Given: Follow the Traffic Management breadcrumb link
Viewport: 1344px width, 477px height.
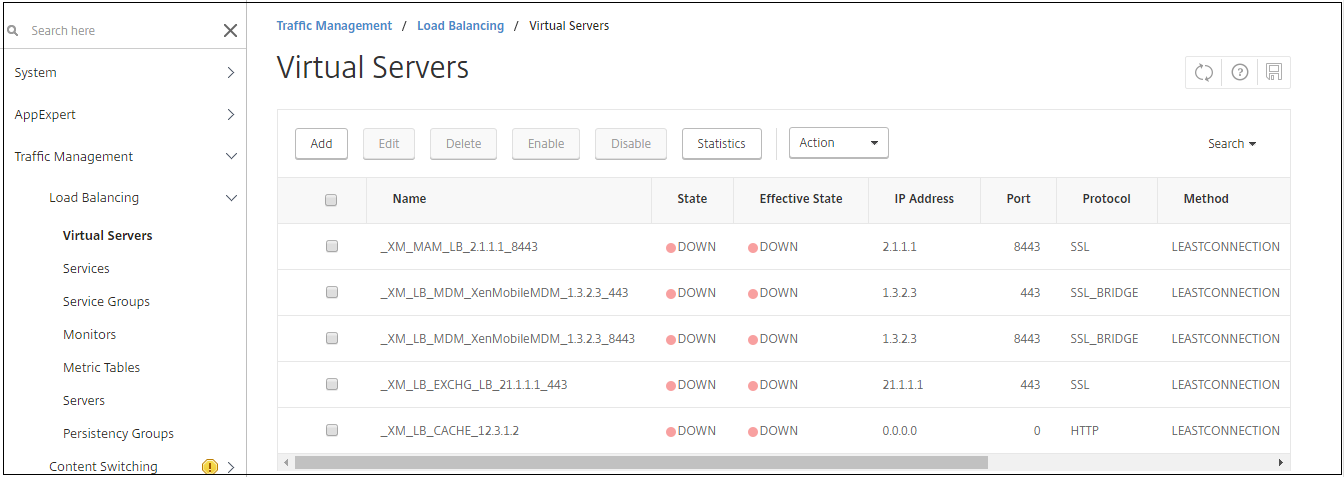Looking at the screenshot, I should [334, 26].
